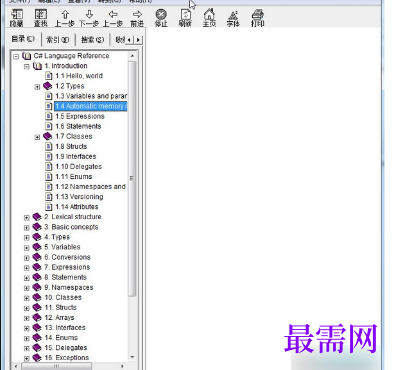Viewport: 396px width, 370px height.
Task: Click the 隐藏 (Hide) toolbar icon
Action: tap(17, 18)
